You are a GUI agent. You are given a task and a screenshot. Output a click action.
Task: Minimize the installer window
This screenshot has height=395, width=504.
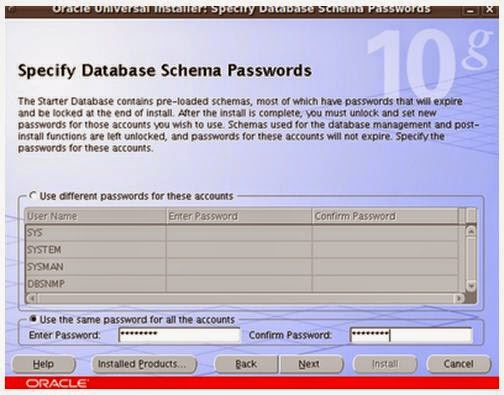tap(470, 11)
